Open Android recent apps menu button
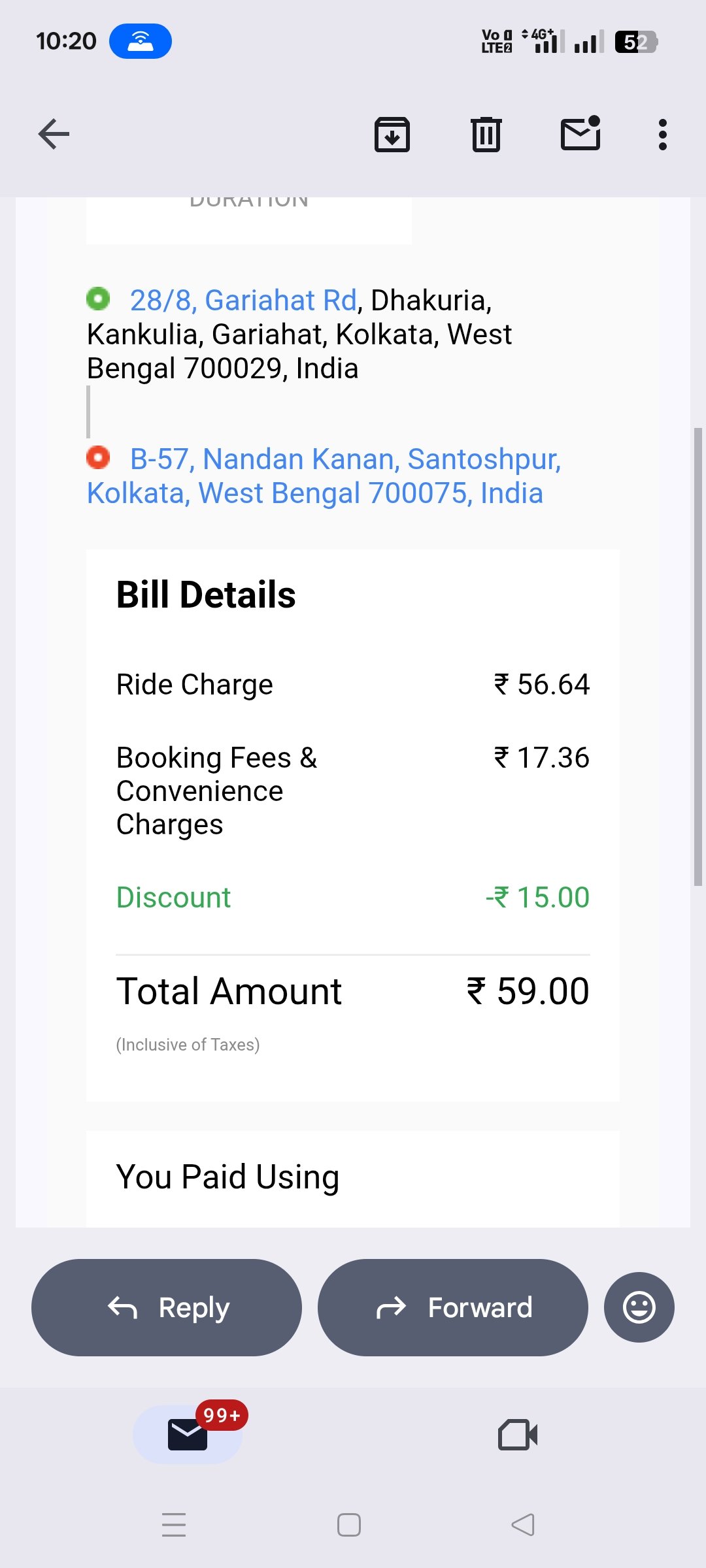 174,1525
